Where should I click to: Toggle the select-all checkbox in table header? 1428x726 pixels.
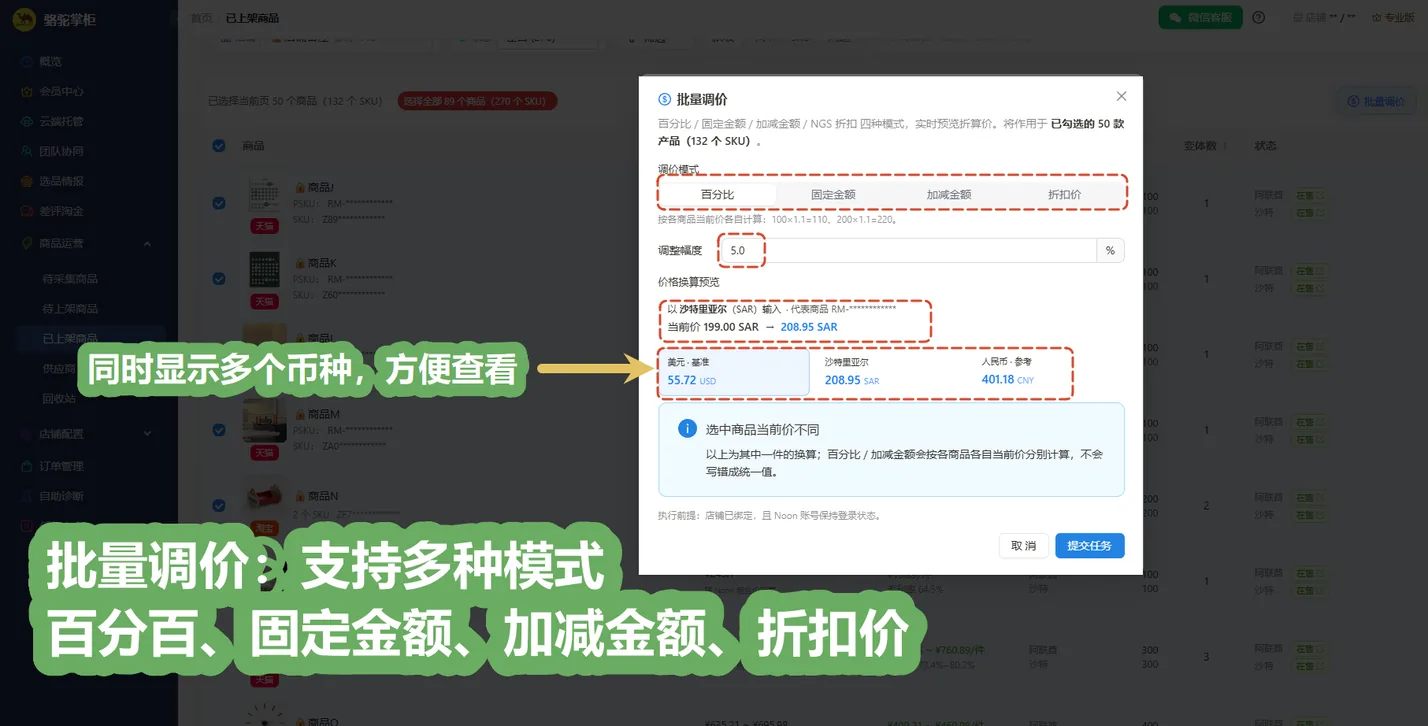tap(219, 146)
